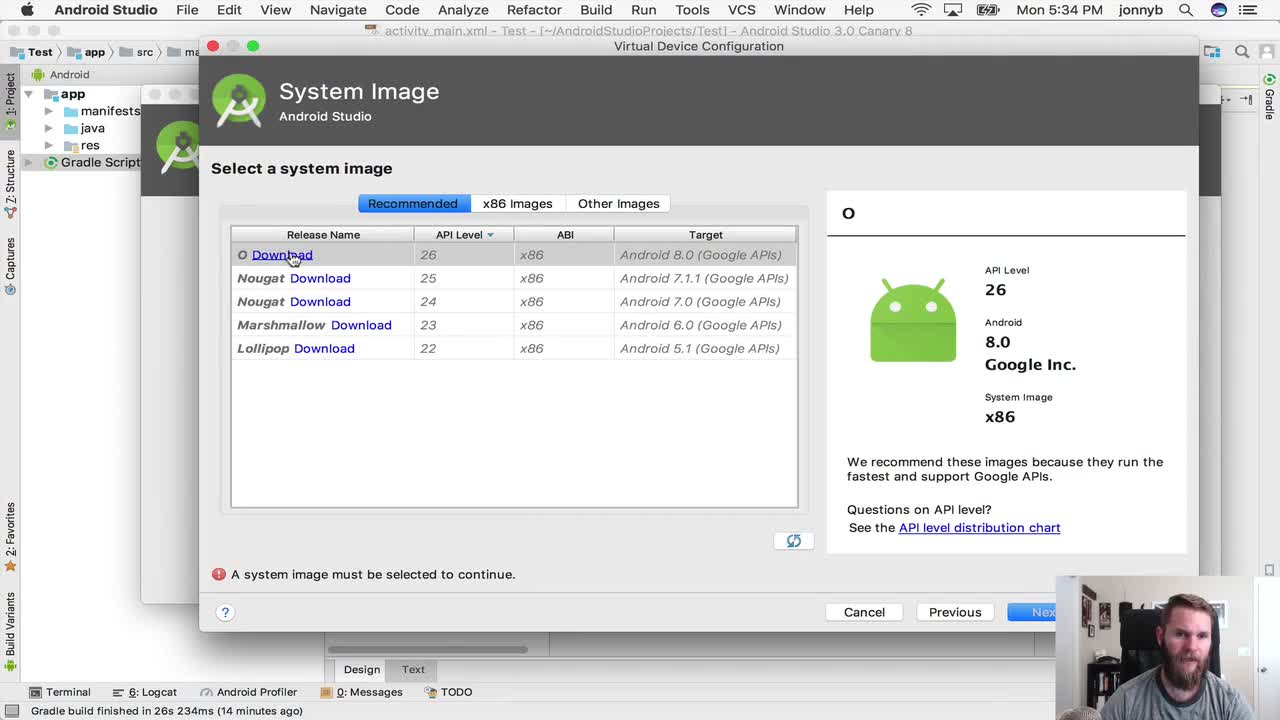
Task: Click the Release Name column header
Action: click(x=323, y=235)
